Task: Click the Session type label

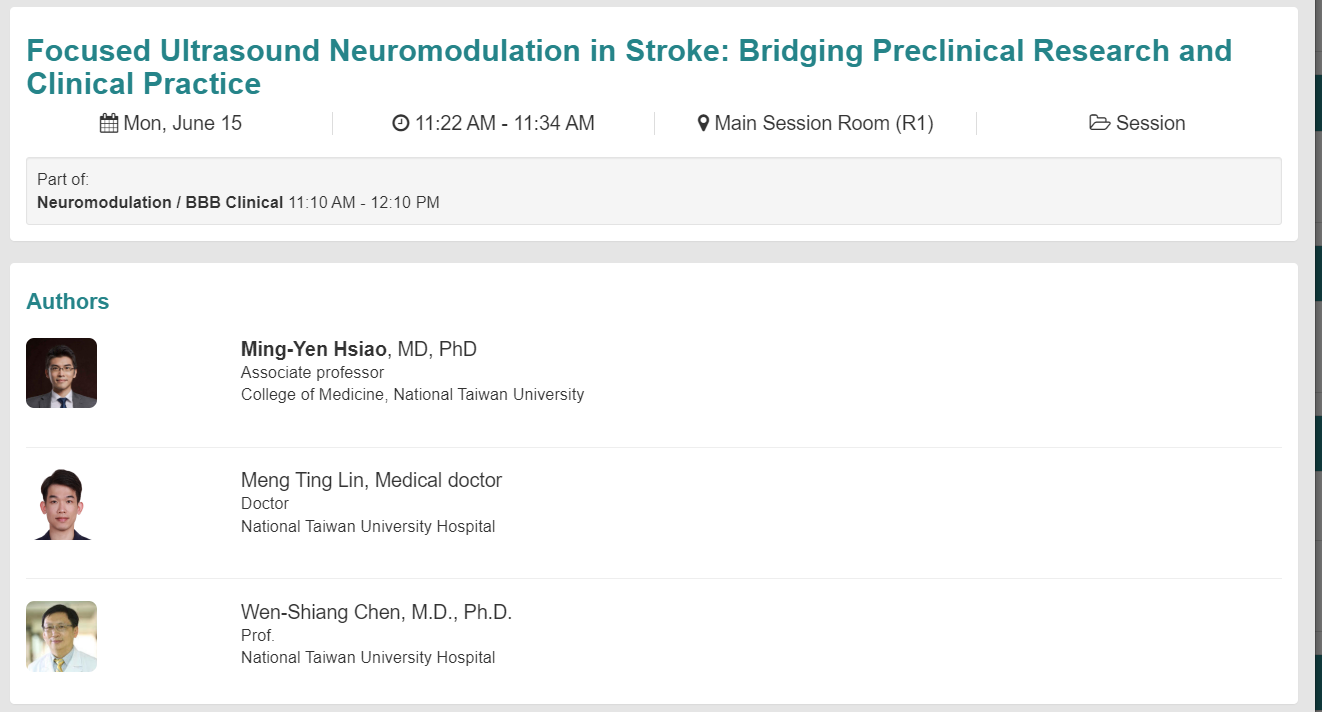Action: click(x=1151, y=124)
